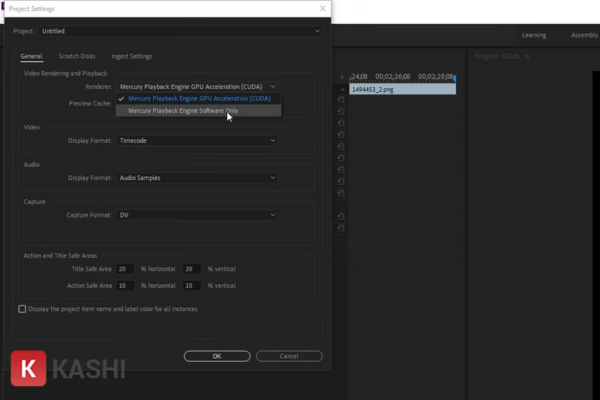Open the Renderer dropdown
Image resolution: width=600 pixels, height=400 pixels.
[x=197, y=87]
